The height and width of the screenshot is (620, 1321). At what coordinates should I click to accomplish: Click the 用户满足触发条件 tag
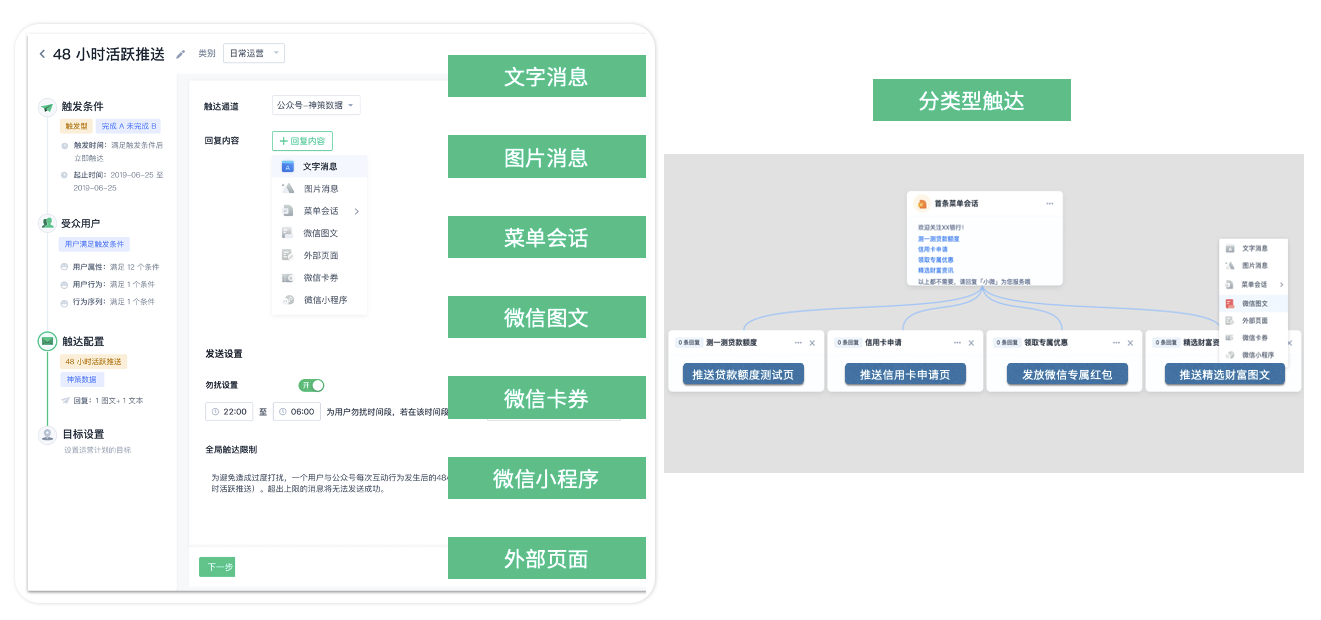pyautogui.click(x=95, y=244)
